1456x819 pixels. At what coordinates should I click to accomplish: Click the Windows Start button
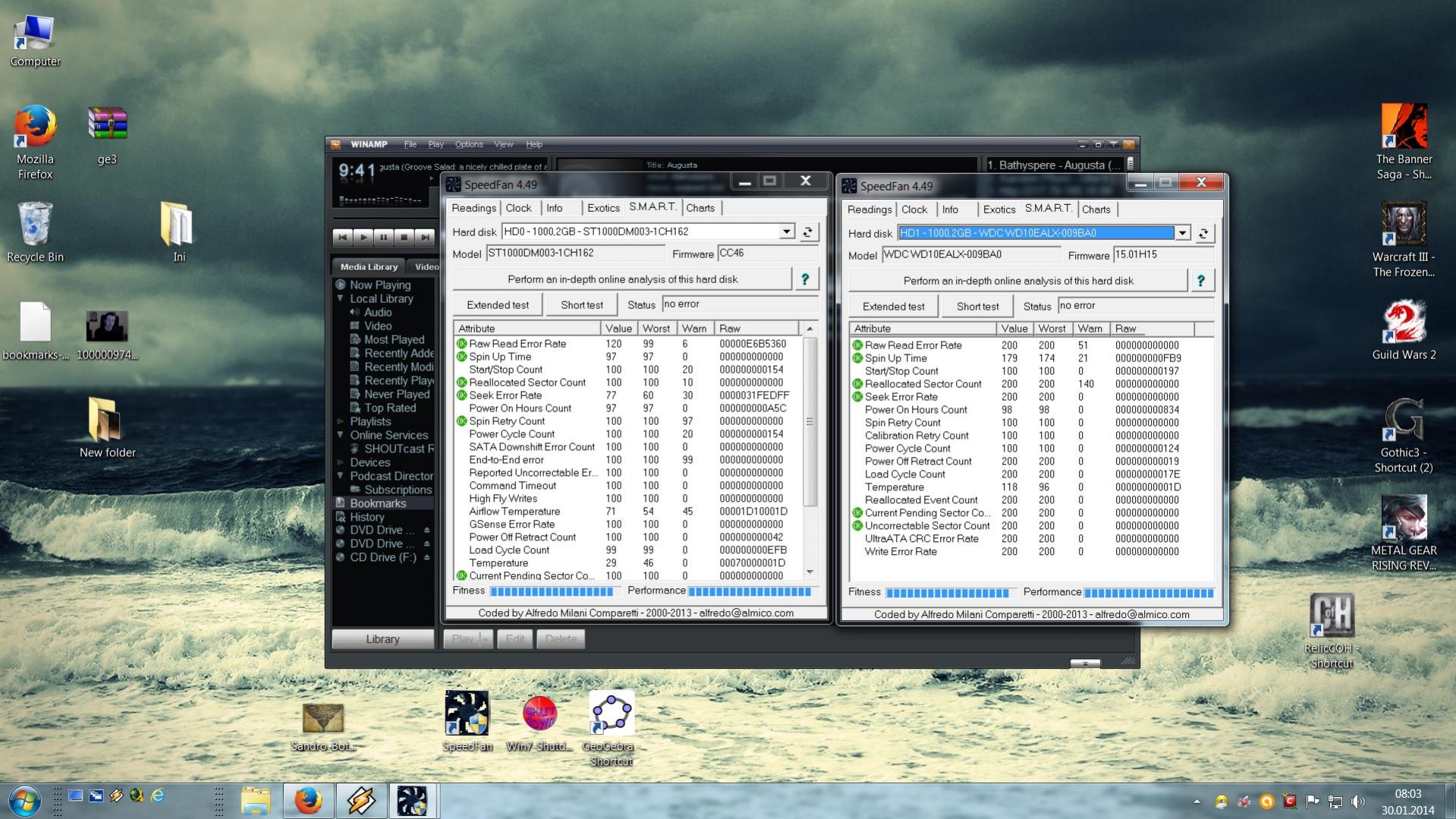point(24,800)
